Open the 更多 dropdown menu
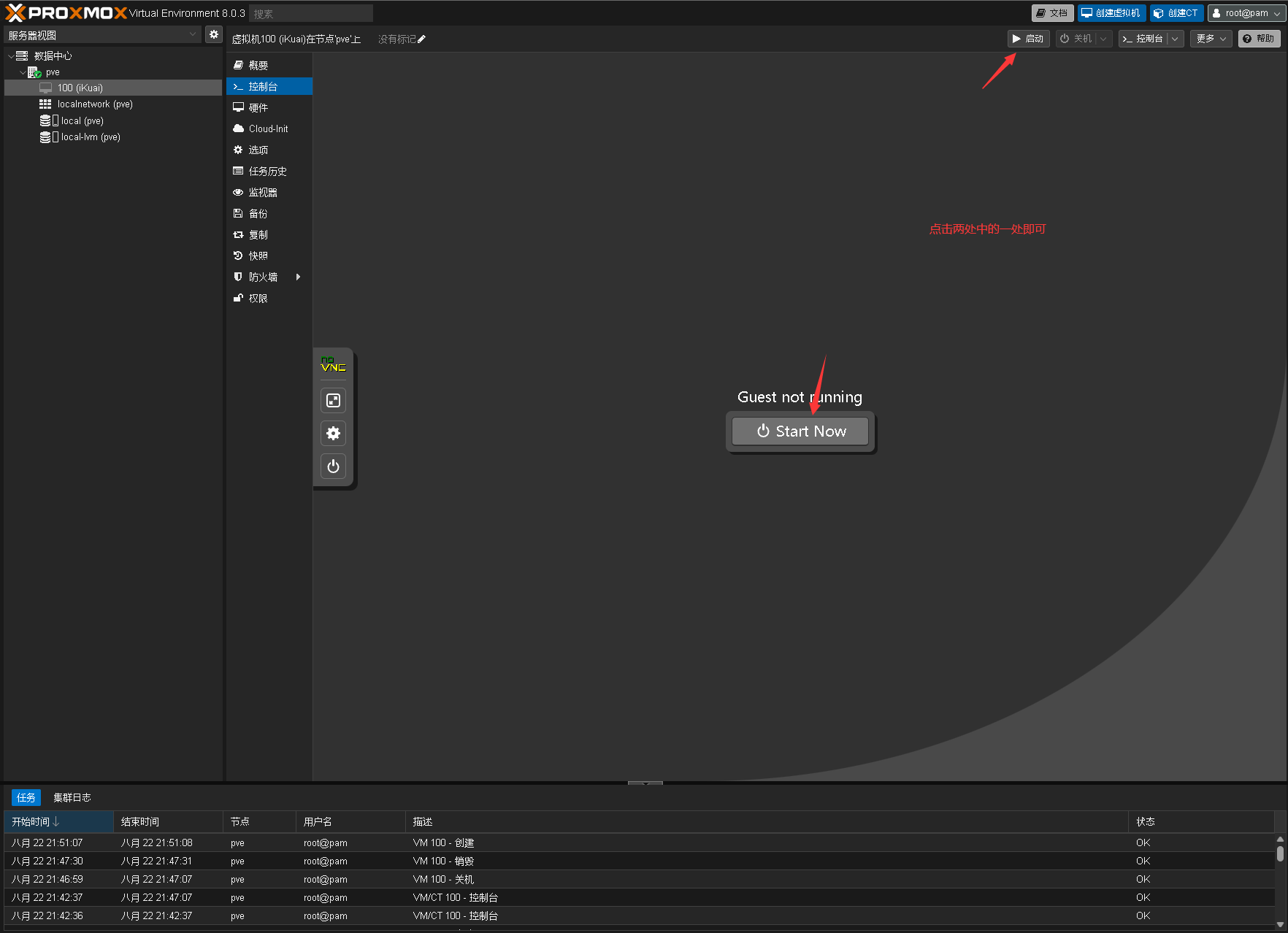The height and width of the screenshot is (933, 1288). tap(1211, 39)
